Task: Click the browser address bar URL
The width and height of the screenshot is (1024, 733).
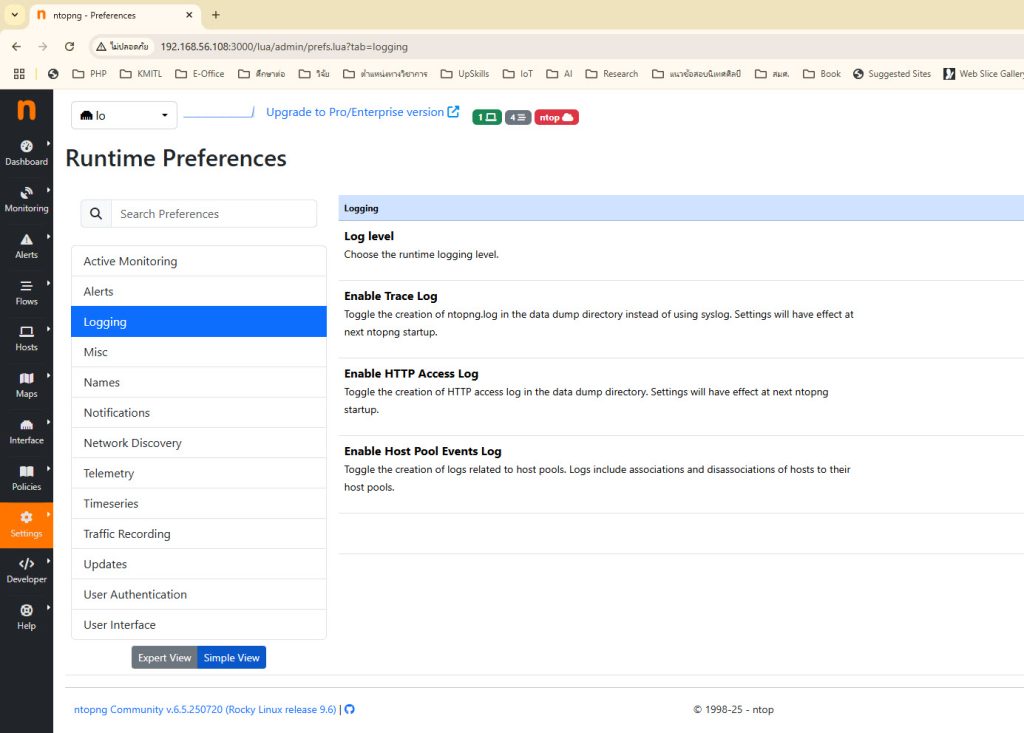Action: coord(284,47)
